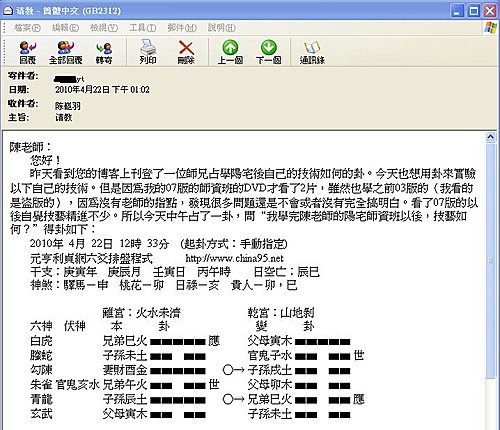Click the Windows flag logo icon
This screenshot has height=430, width=500.
(491, 27)
